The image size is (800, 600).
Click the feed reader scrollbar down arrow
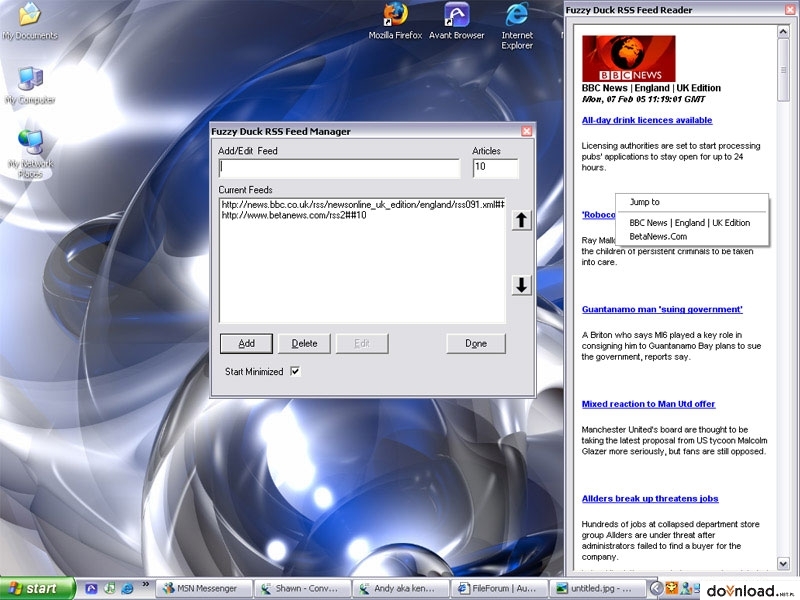(x=783, y=563)
